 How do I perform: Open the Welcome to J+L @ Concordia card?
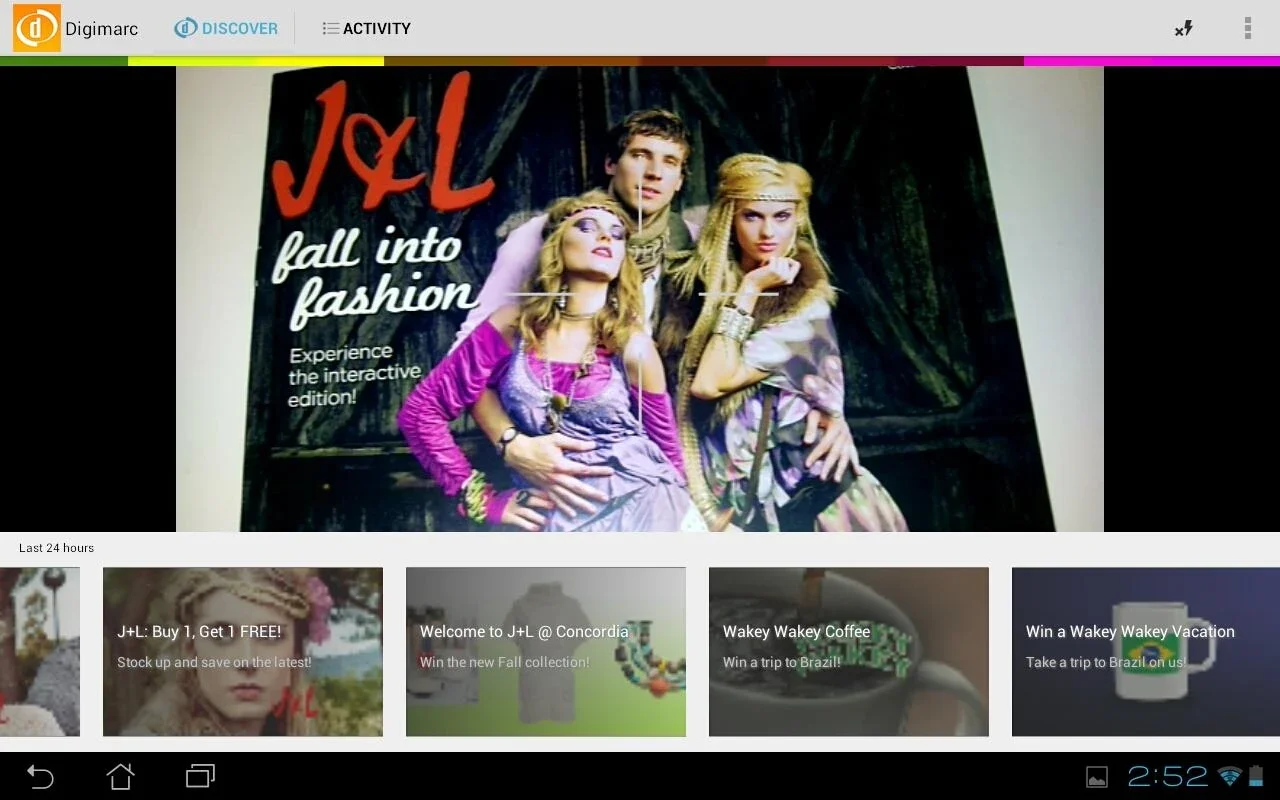pos(546,652)
